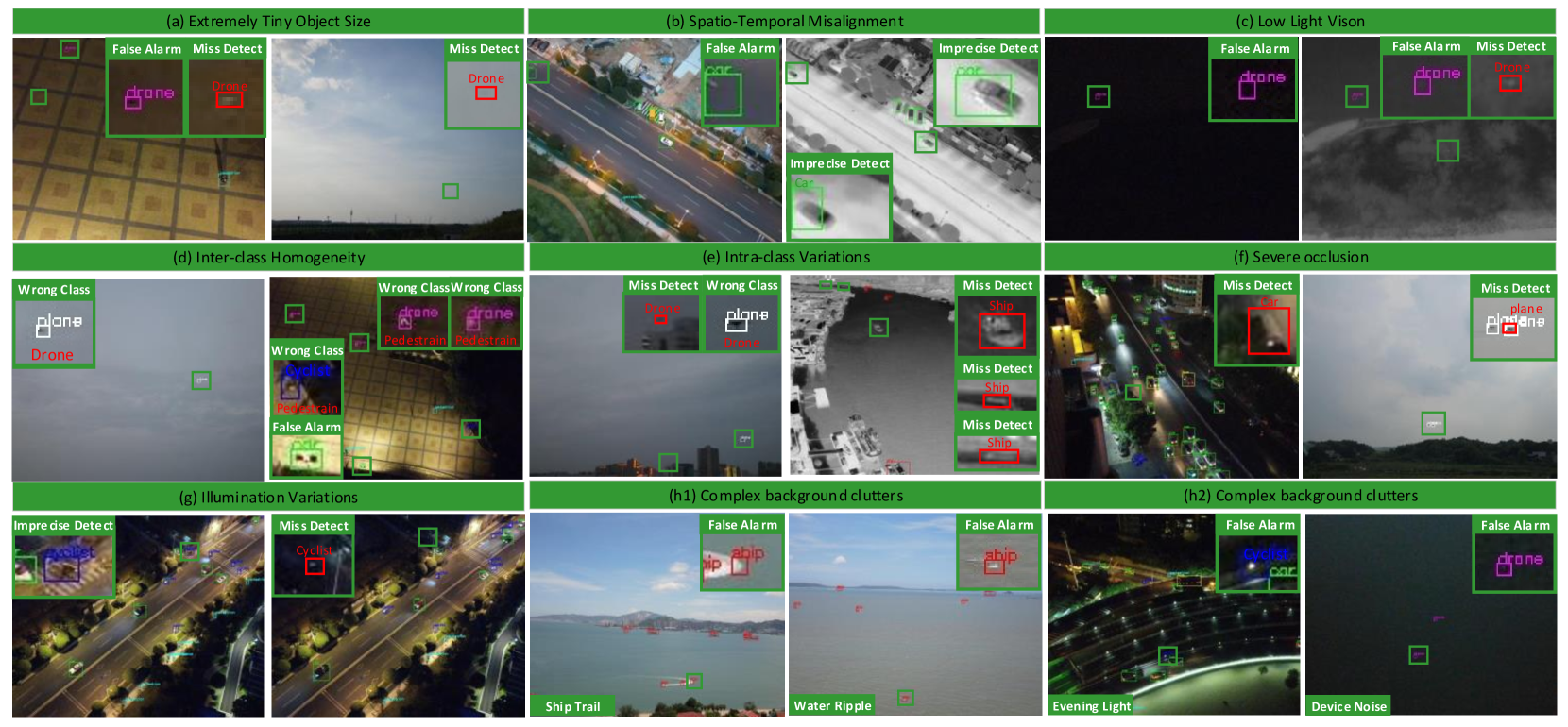Click the "Ship Trail" caption label
The width and height of the screenshot is (1568, 727).
click(572, 706)
